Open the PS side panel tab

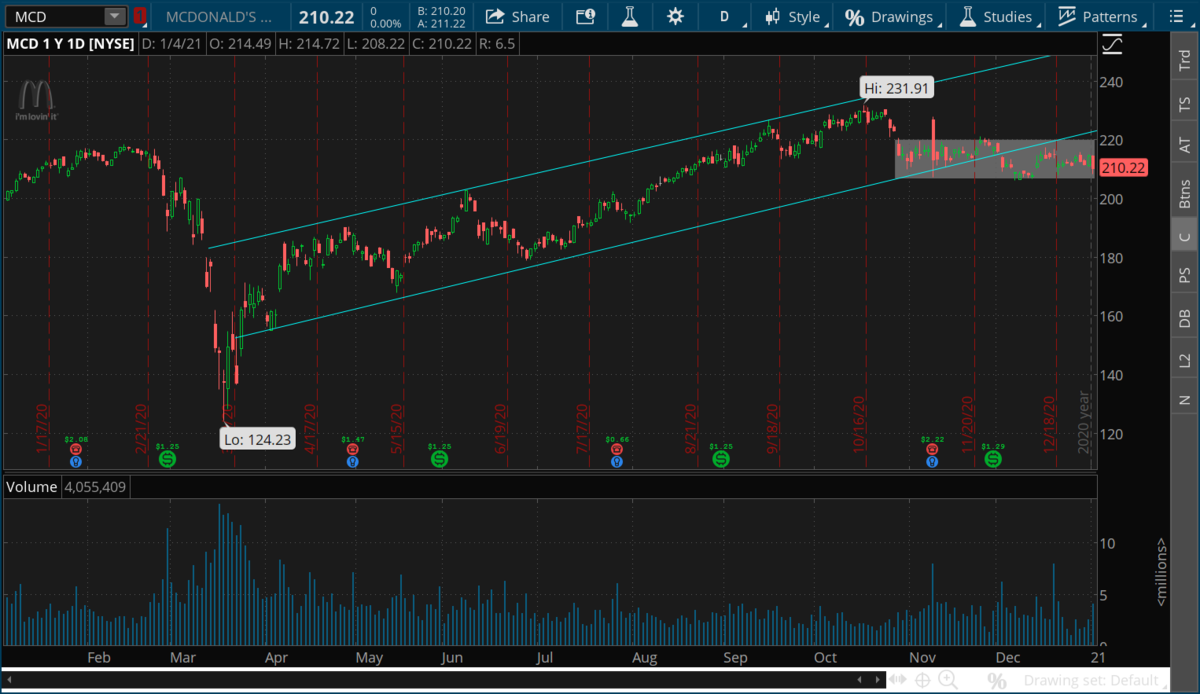click(x=1185, y=275)
